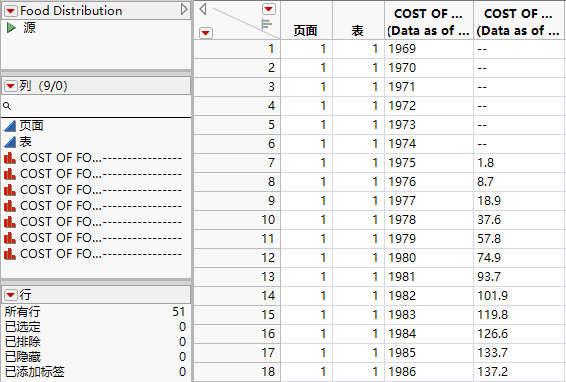The width and height of the screenshot is (566, 382).
Task: Select row number 18 in the table
Action: point(237,372)
